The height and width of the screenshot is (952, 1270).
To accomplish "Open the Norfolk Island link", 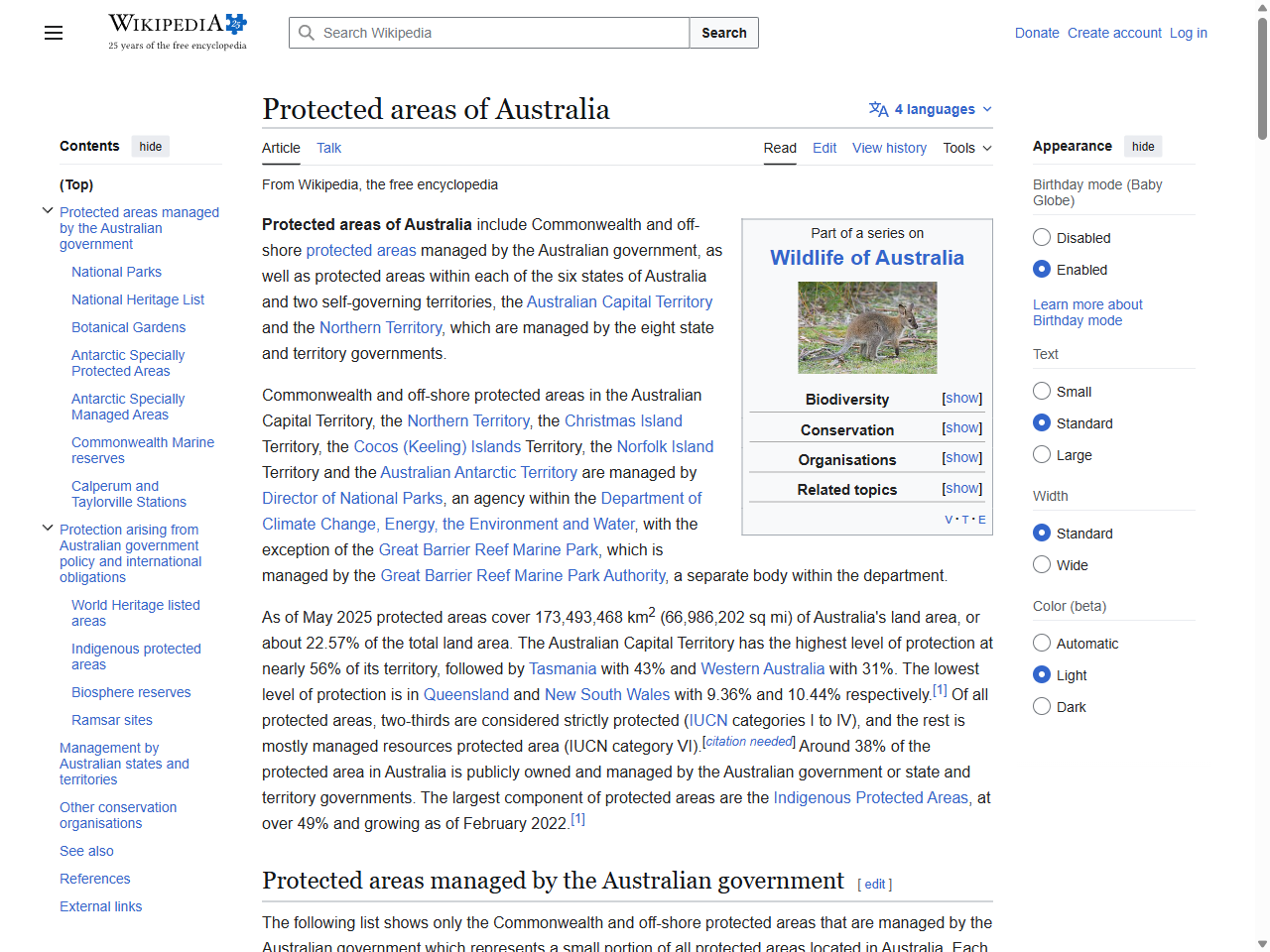I will (x=665, y=446).
